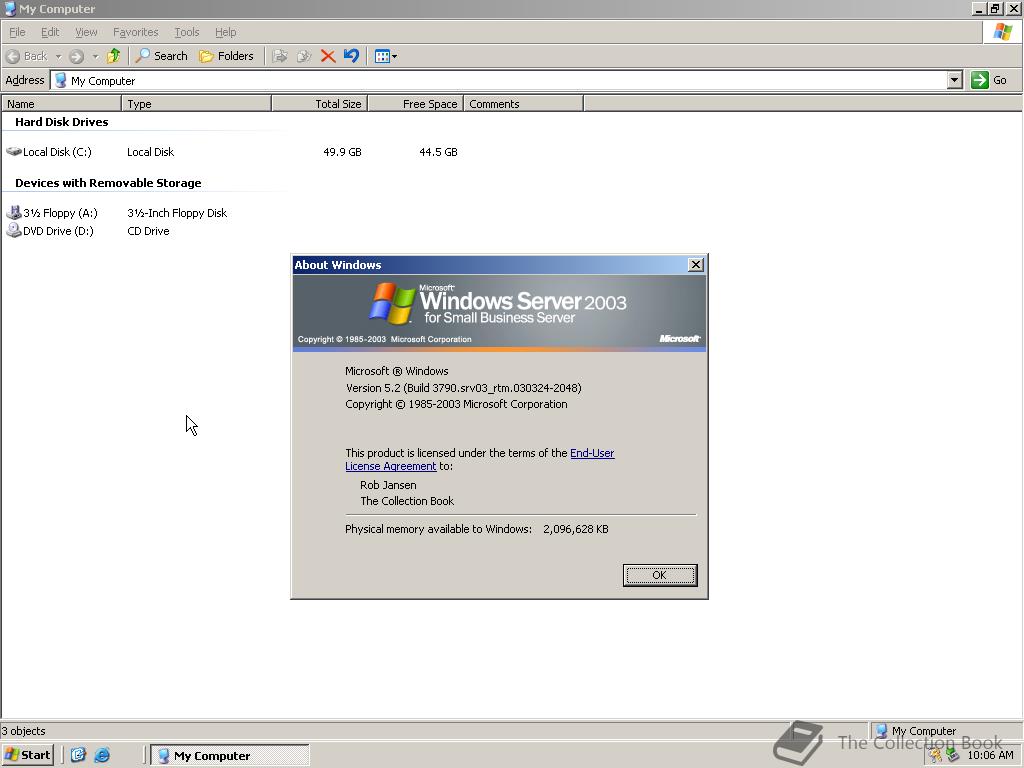Click the 44.5 GB free space value
Image resolution: width=1024 pixels, height=768 pixels.
[x=438, y=152]
